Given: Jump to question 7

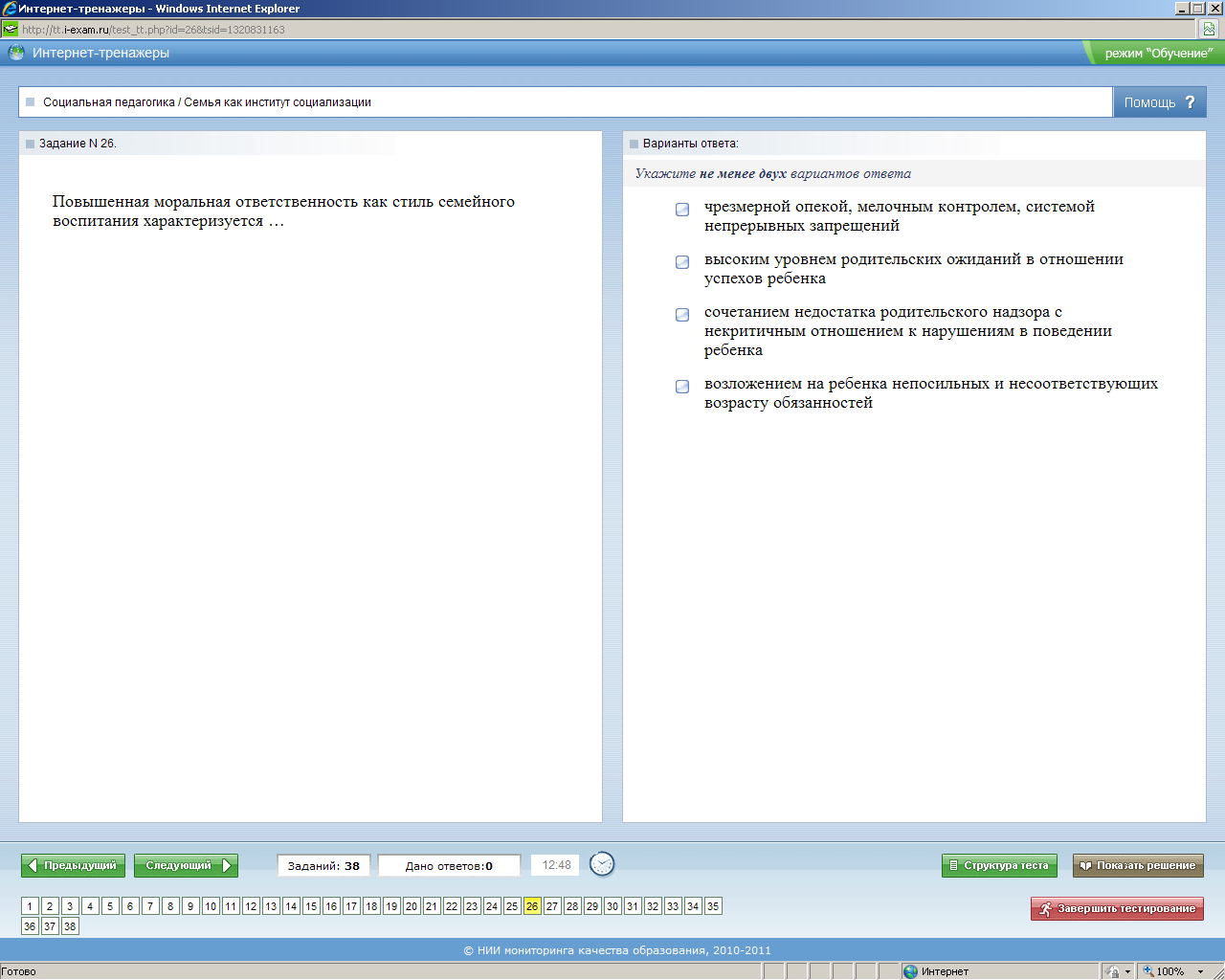Looking at the screenshot, I should (150, 906).
